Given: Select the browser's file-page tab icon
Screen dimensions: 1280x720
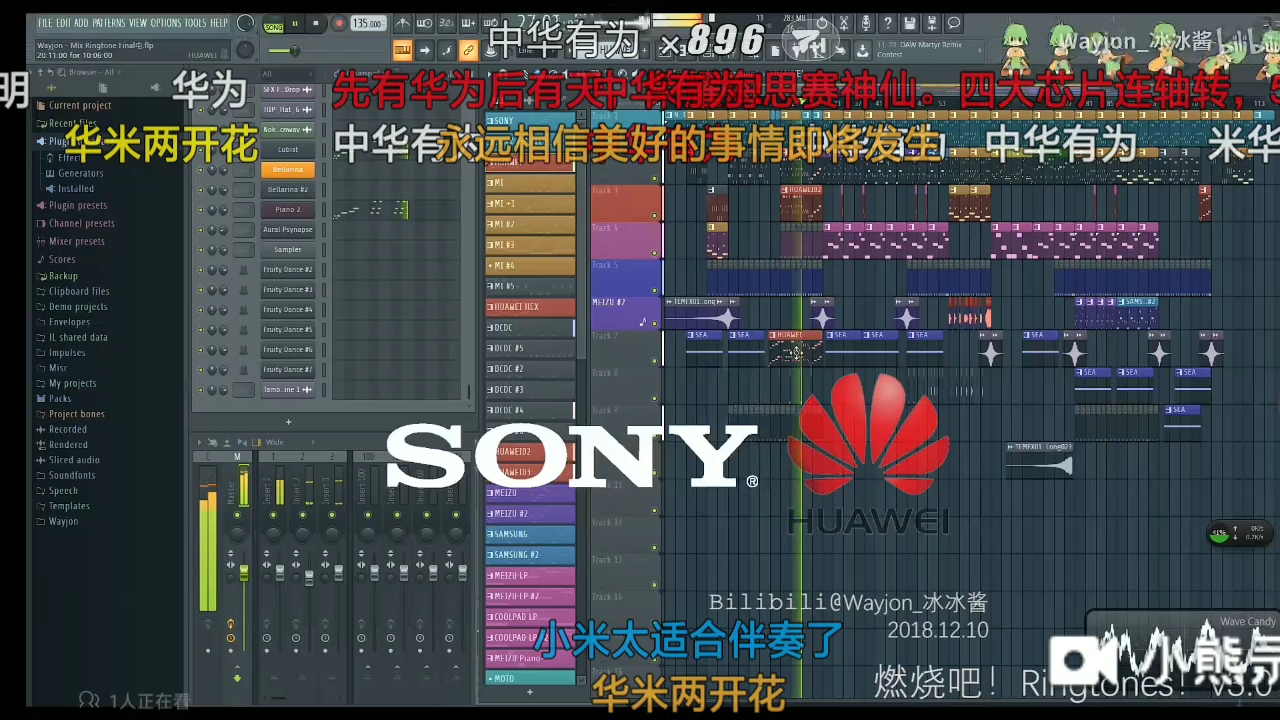Looking at the screenshot, I should click(103, 88).
